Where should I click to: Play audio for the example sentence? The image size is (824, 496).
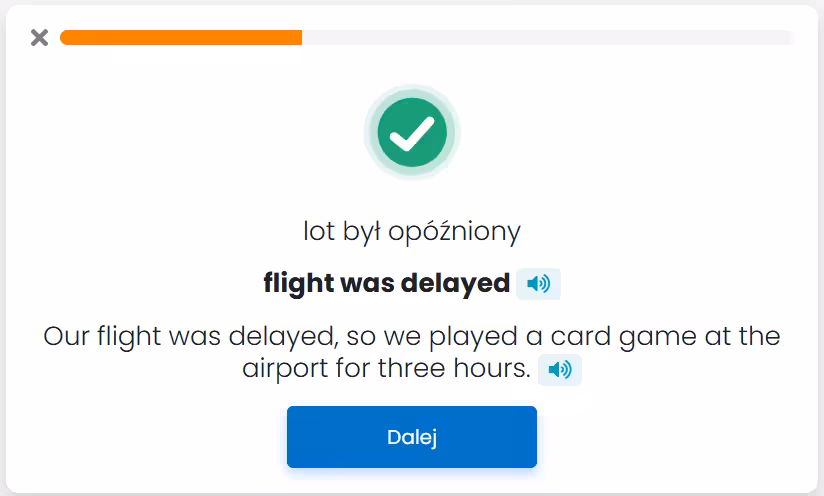tap(560, 370)
